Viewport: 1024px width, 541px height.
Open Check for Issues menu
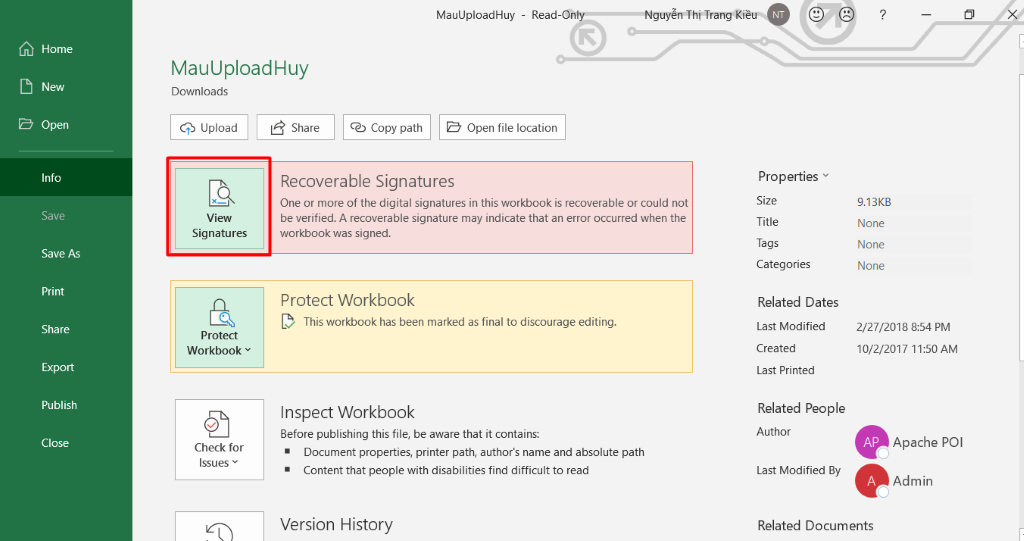(219, 439)
